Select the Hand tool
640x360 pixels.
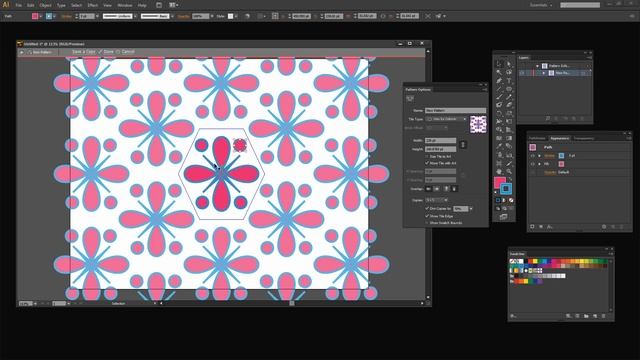[499, 171]
